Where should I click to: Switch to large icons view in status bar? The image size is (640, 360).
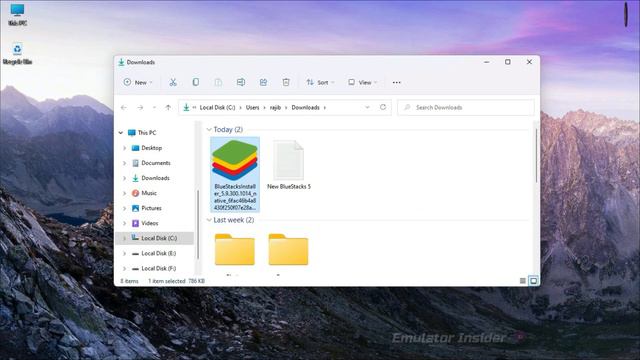533,281
